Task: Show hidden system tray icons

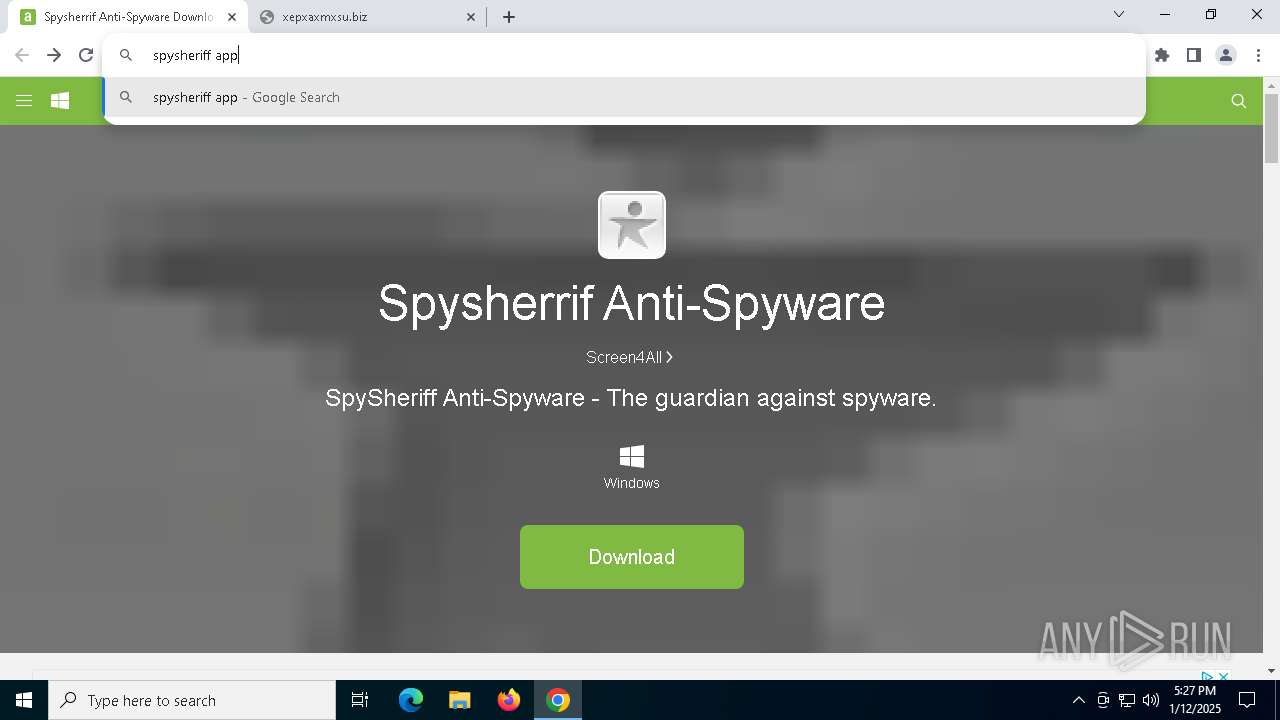Action: (1078, 700)
